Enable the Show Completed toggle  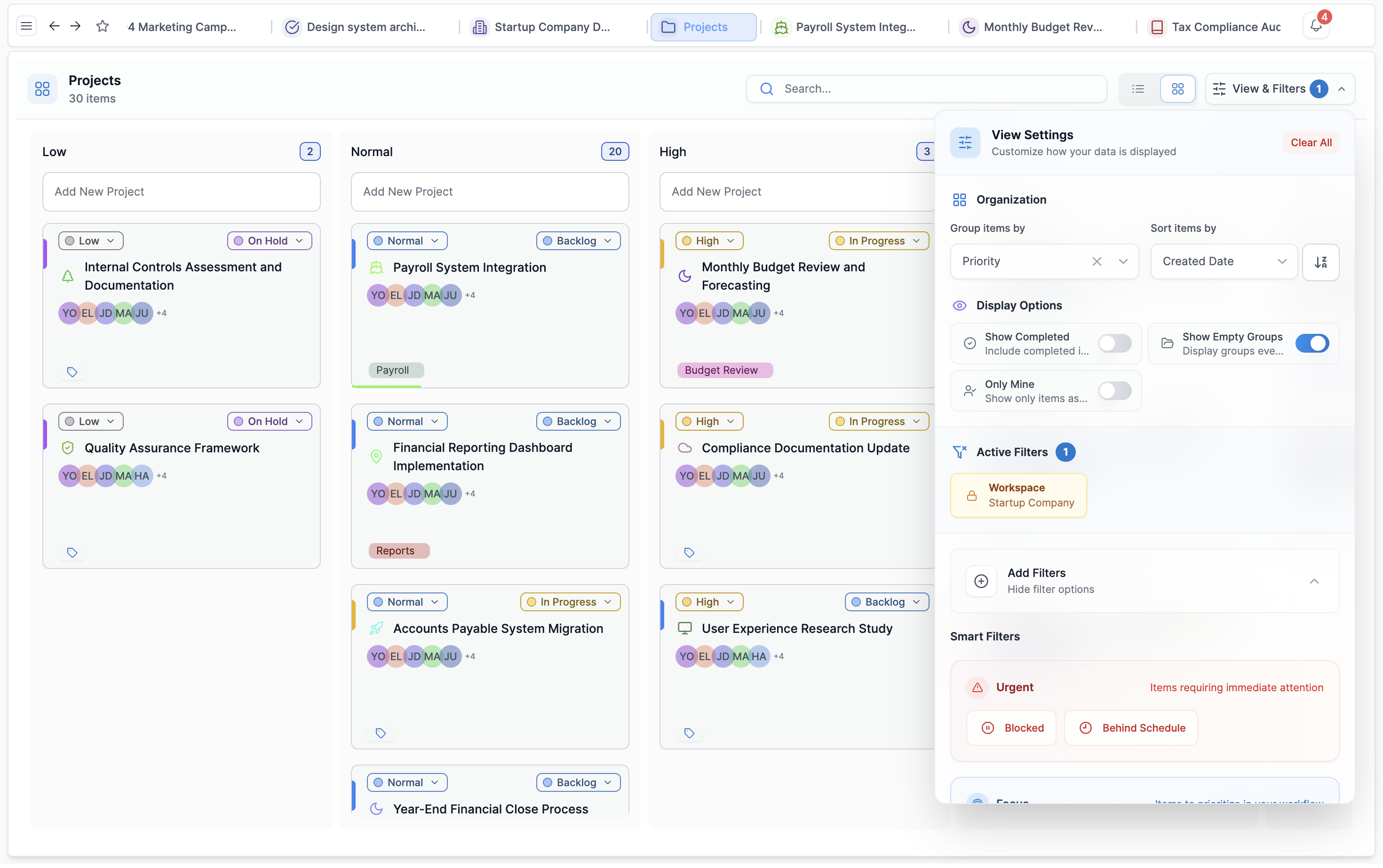pyautogui.click(x=1114, y=343)
